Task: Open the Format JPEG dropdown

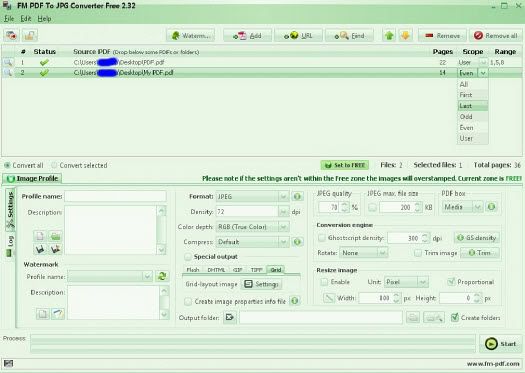Action: 252,196
